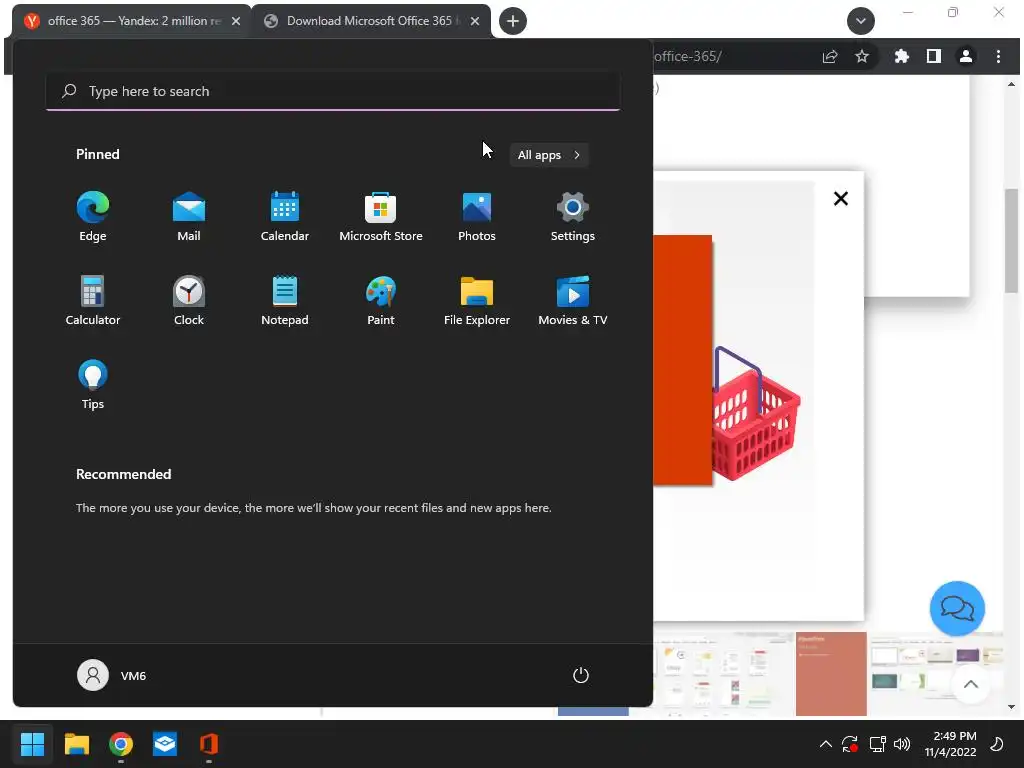Open Settings from pinned apps
Viewport: 1024px width, 768px height.
click(x=573, y=217)
